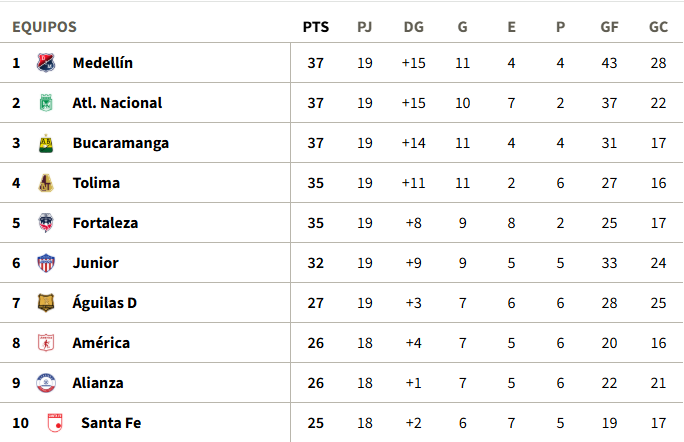This screenshot has height=442, width=684.
Task: Click the GF column header
Action: [609, 27]
